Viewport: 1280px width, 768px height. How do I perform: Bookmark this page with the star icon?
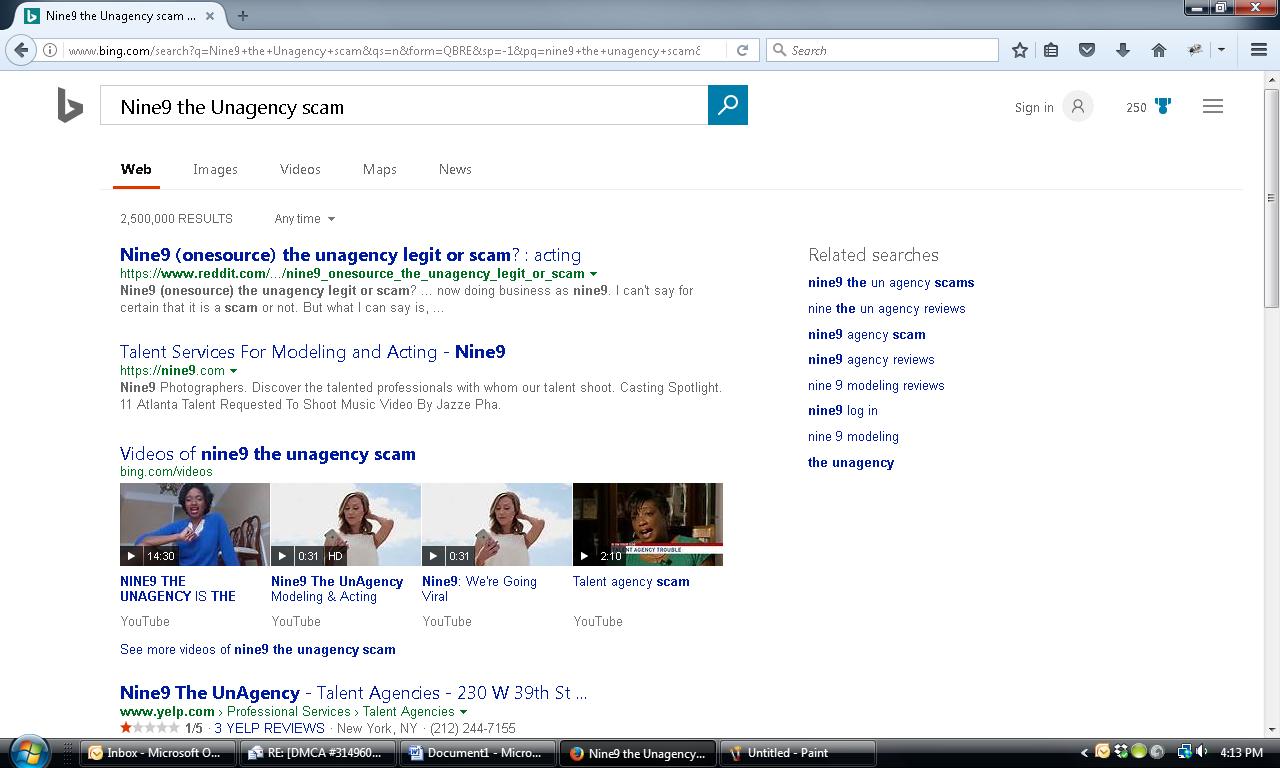[x=1019, y=50]
